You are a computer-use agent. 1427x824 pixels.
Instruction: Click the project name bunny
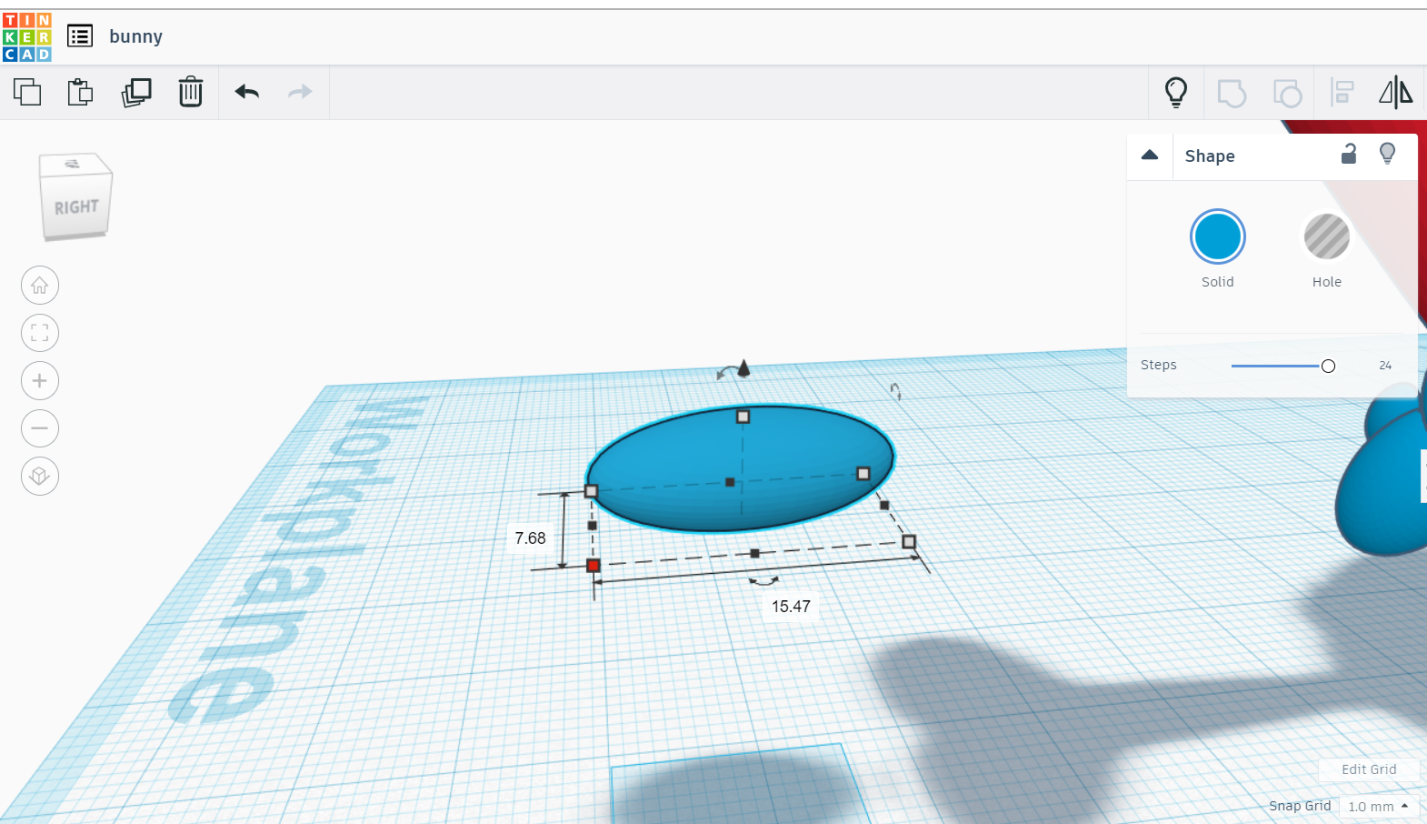pos(136,37)
